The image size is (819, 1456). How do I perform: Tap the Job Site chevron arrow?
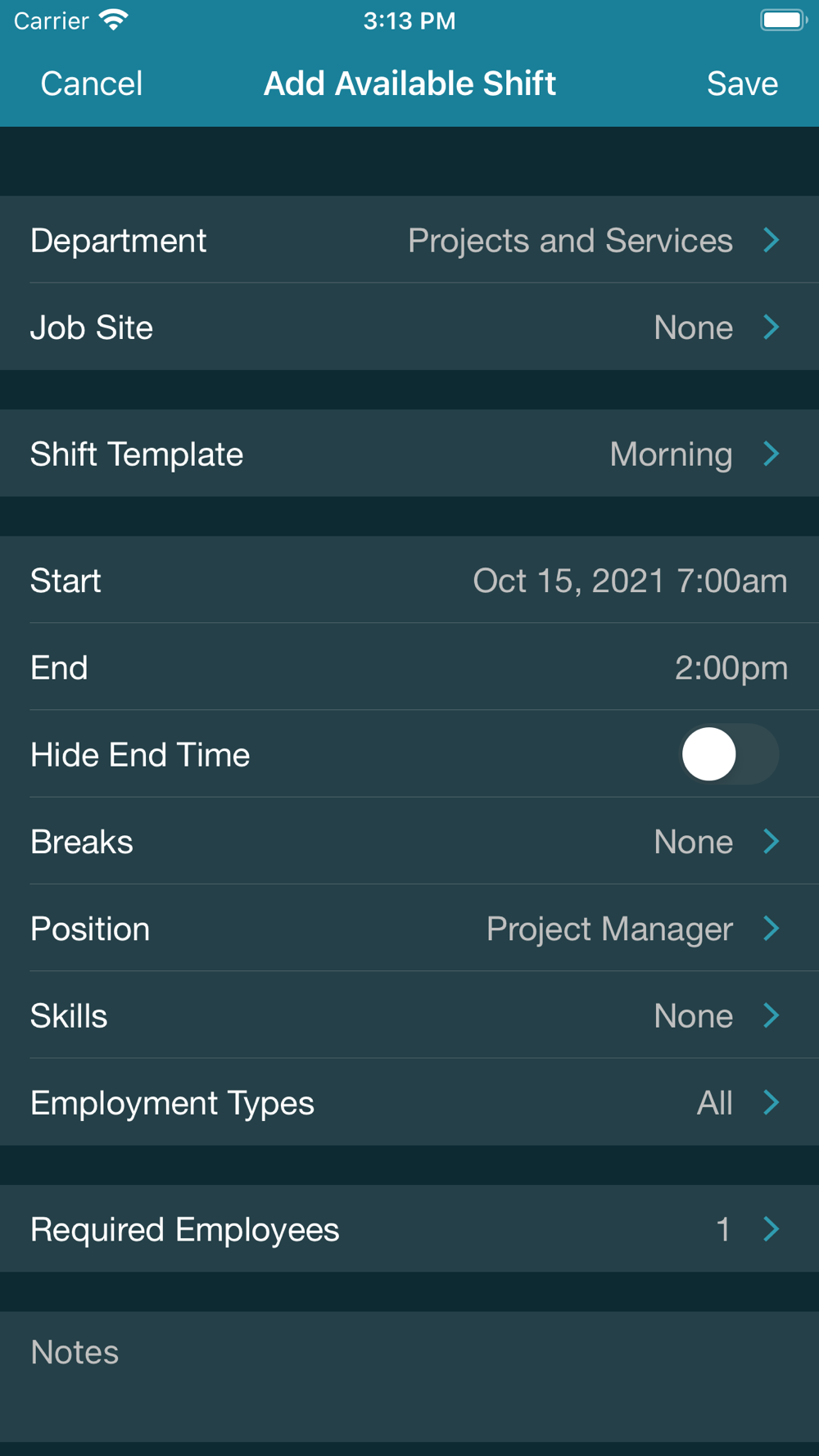[771, 328]
